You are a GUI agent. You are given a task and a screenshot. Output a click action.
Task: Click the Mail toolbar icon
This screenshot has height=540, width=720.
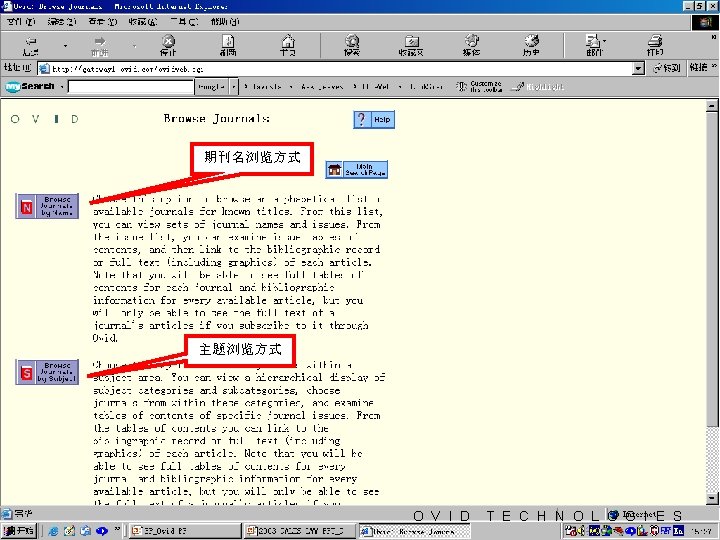pyautogui.click(x=592, y=41)
